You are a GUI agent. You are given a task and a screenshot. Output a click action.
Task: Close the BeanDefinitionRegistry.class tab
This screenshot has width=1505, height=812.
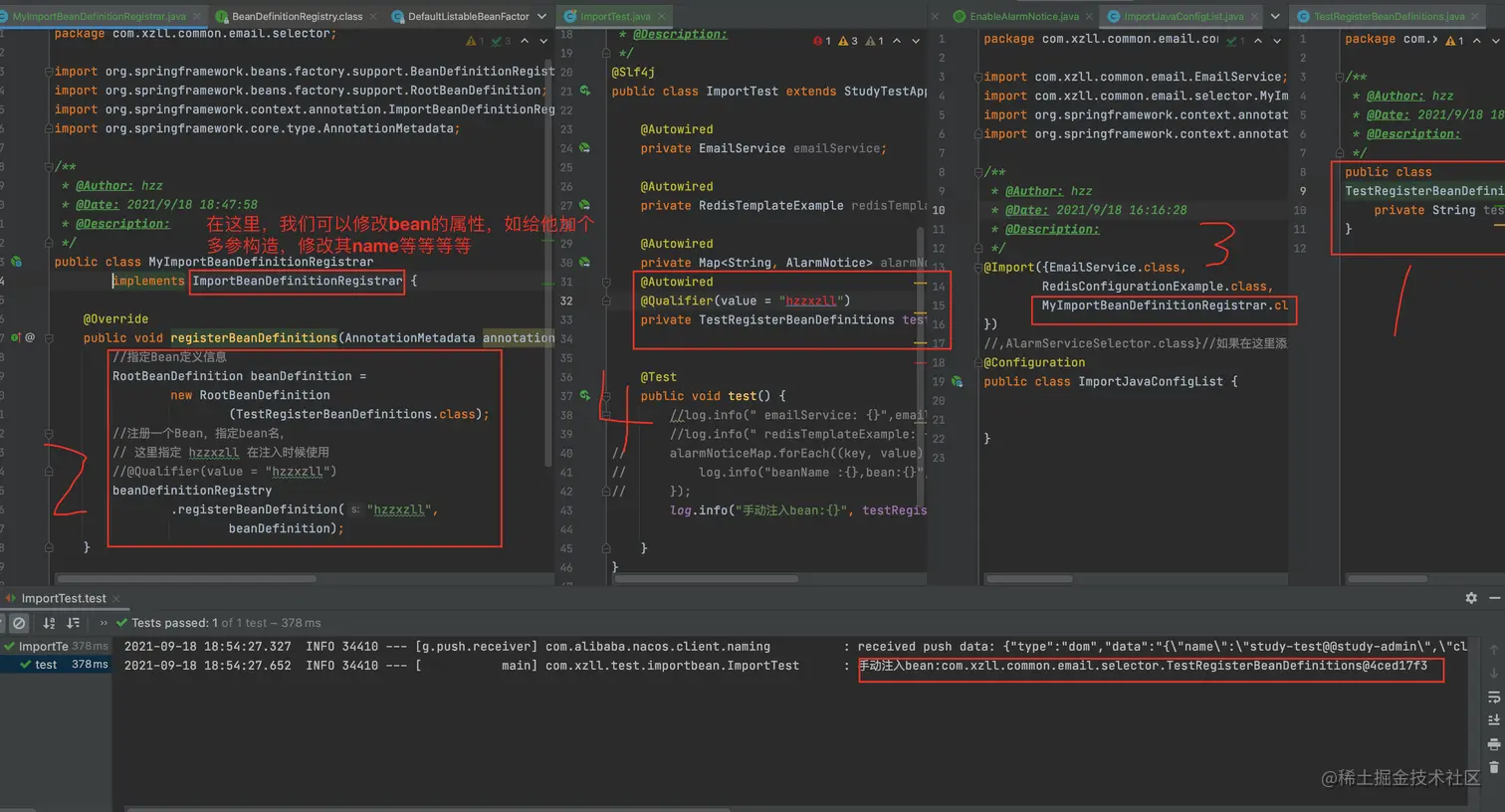point(372,16)
